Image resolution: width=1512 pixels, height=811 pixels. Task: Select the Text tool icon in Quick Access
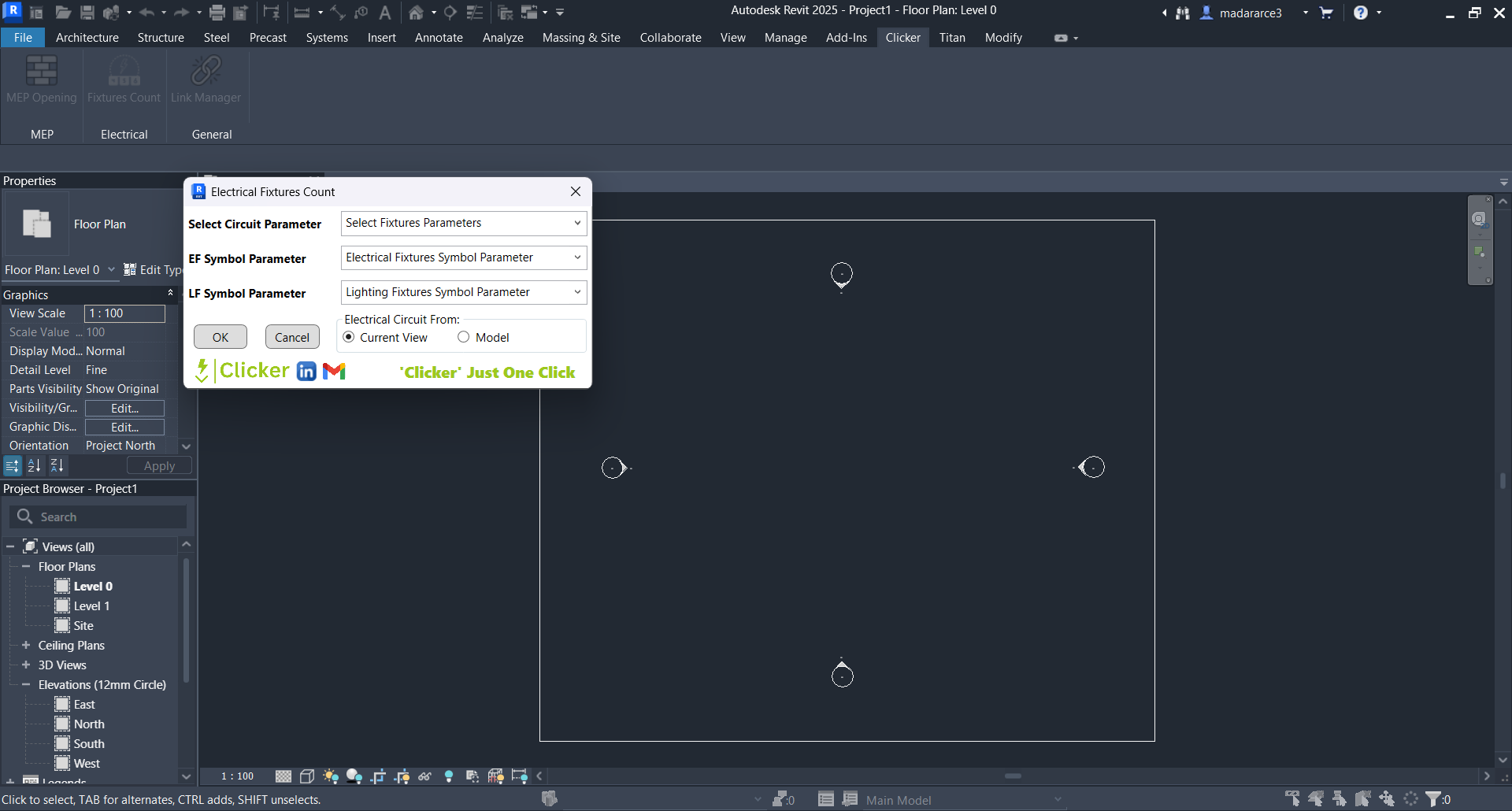click(x=385, y=13)
